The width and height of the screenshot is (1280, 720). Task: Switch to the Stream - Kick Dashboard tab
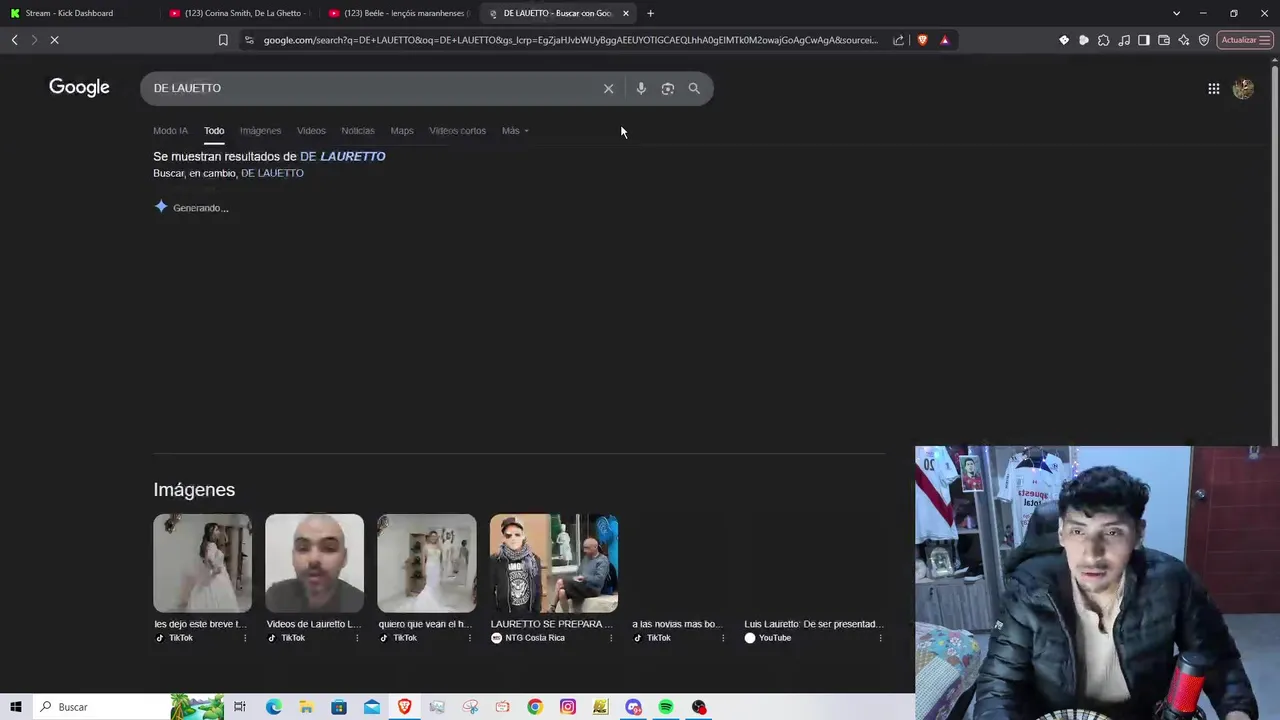[80, 13]
